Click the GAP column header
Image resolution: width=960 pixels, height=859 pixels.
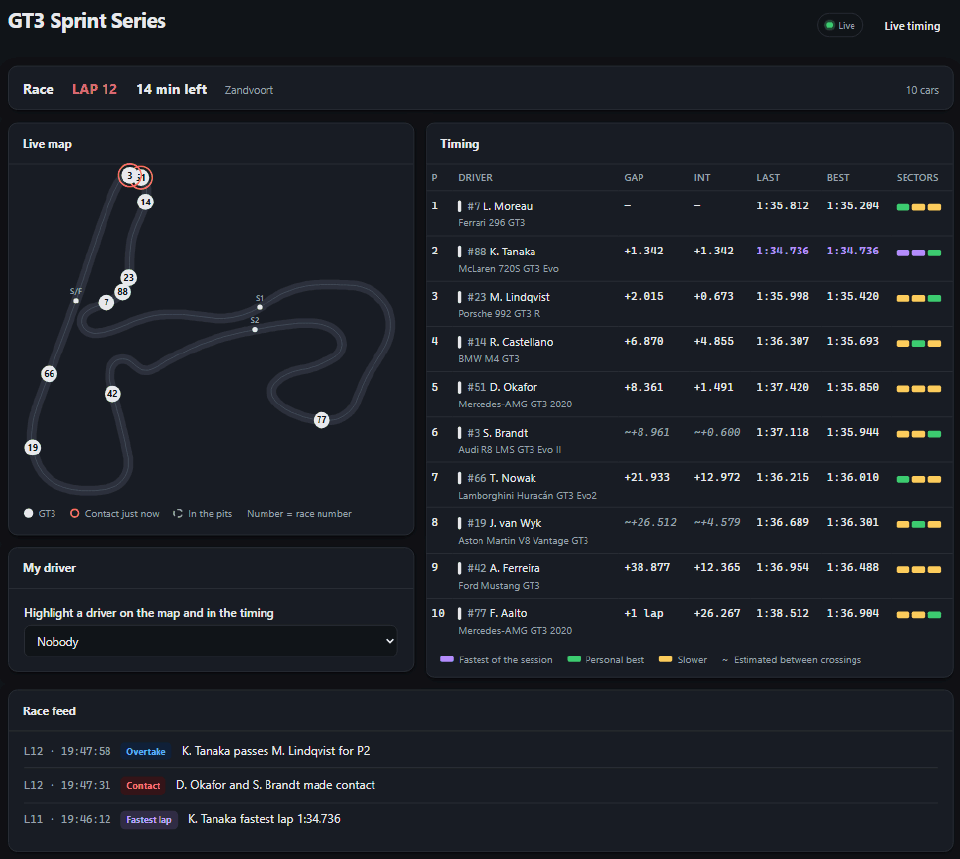634,178
